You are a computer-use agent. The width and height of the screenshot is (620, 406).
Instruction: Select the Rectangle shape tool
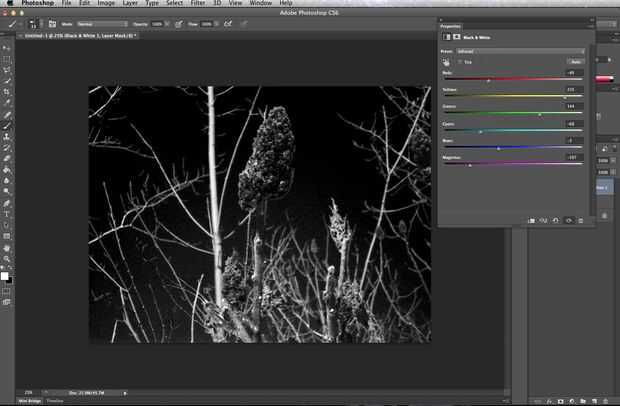coord(6,236)
